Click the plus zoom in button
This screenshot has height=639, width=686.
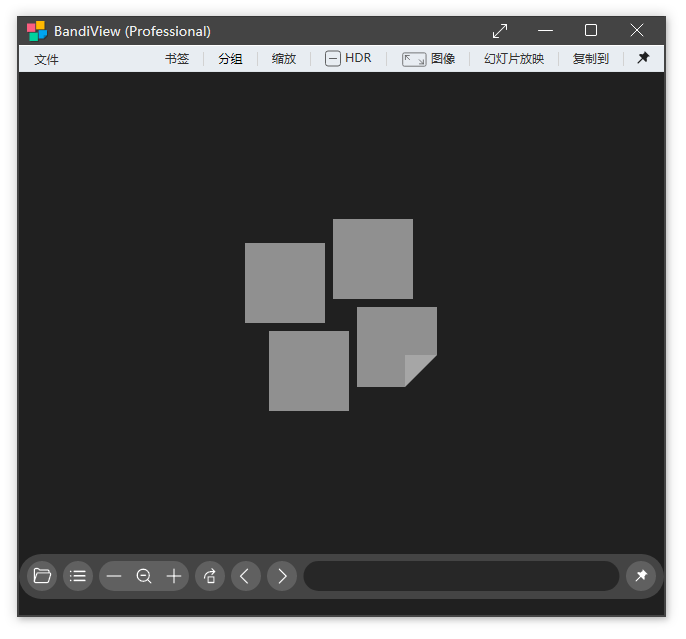tap(174, 576)
